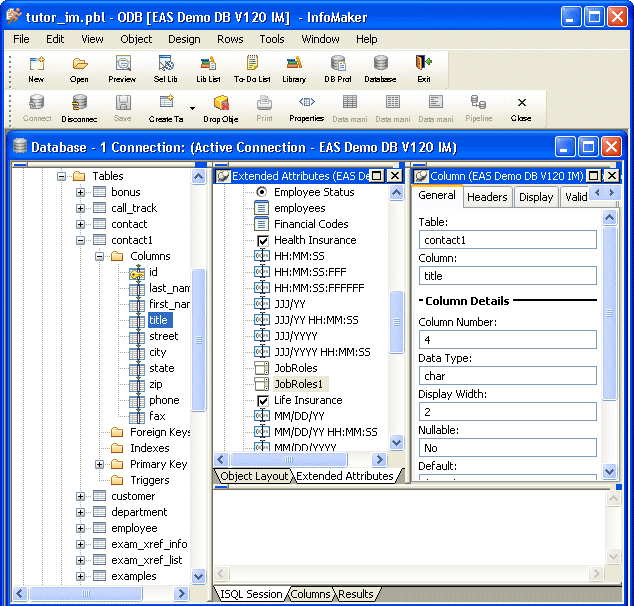Open the Library painter icon
634x606 pixels.
[294, 69]
